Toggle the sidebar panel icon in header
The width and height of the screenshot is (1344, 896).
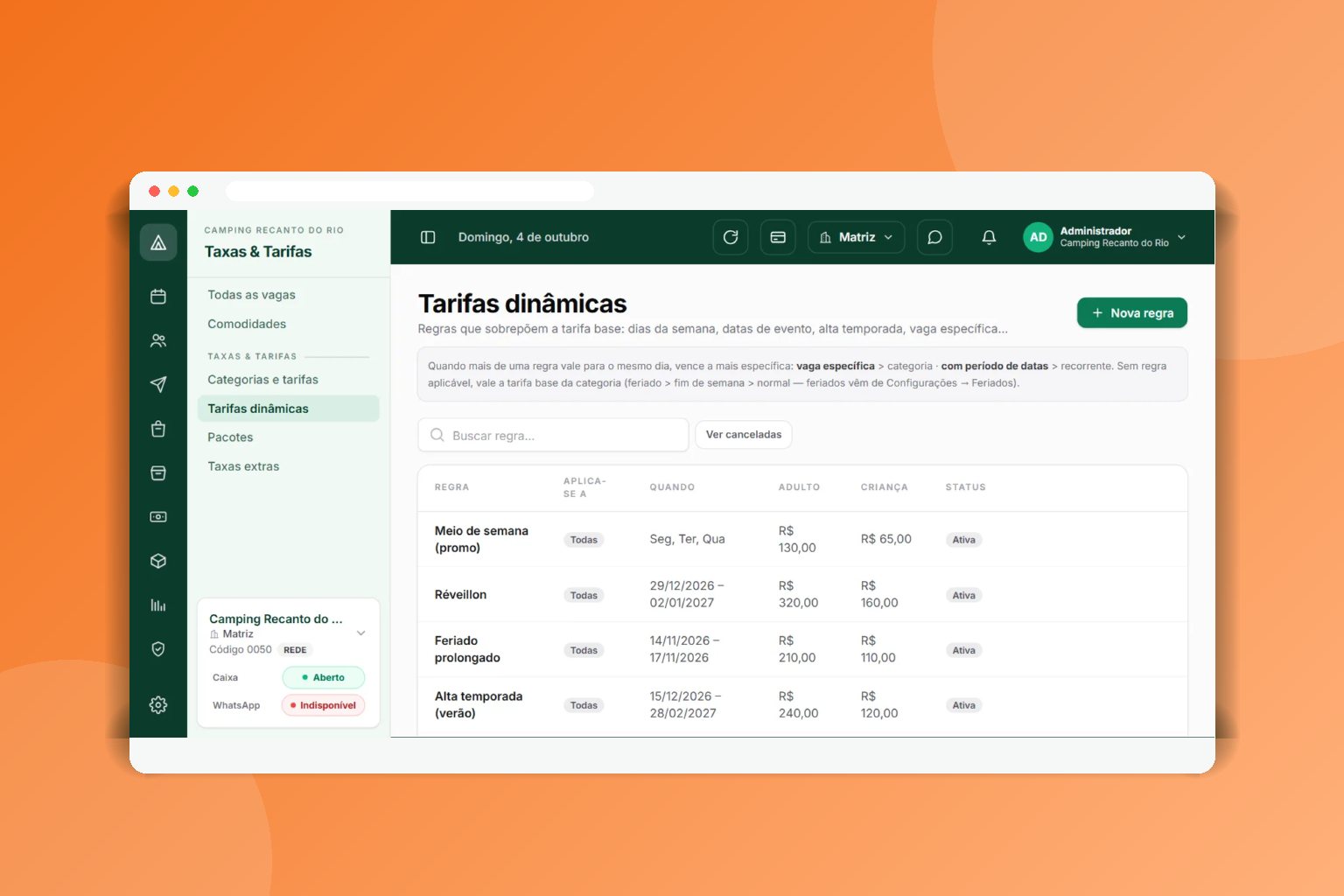click(x=428, y=237)
